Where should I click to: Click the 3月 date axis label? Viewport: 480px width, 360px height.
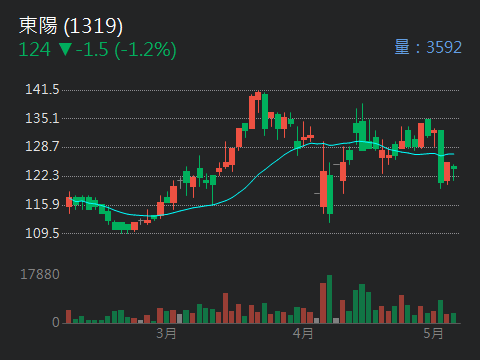(x=166, y=333)
